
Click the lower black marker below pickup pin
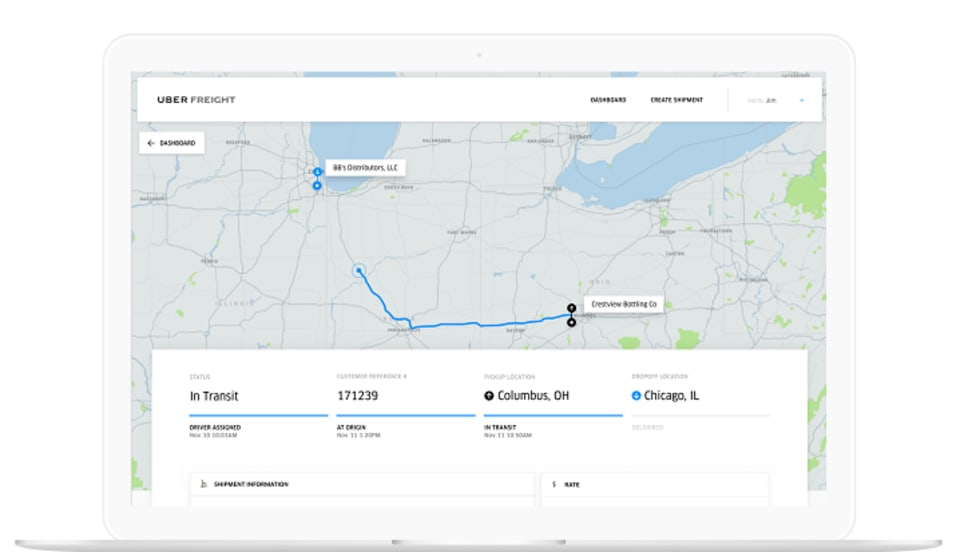point(571,323)
